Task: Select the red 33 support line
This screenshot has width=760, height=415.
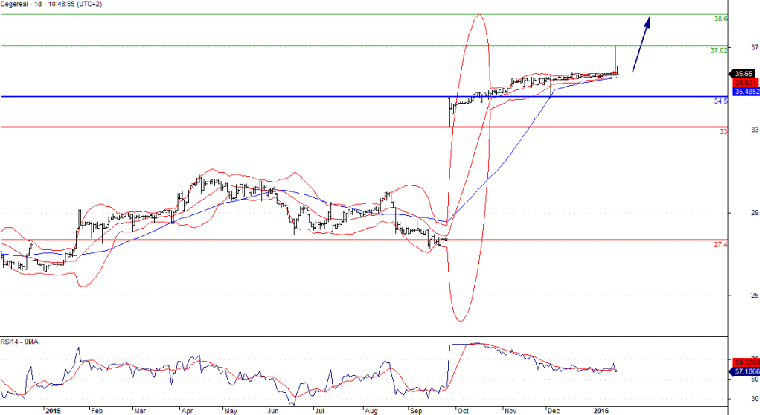Action: pos(300,127)
